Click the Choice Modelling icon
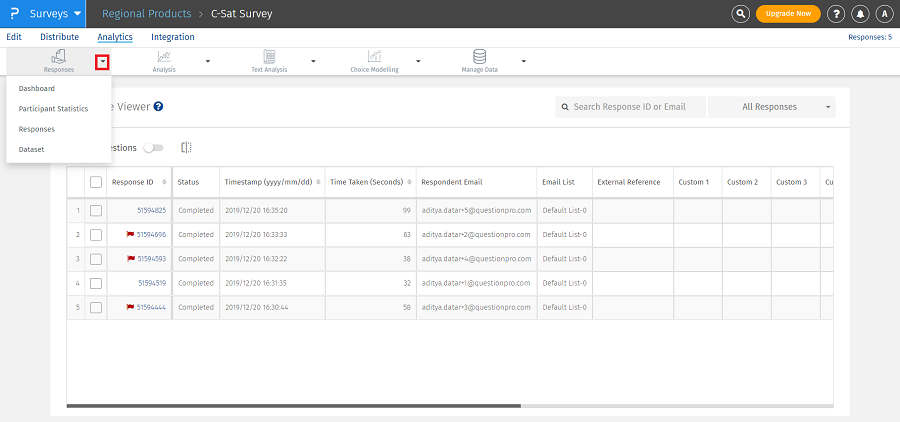The image size is (900, 422). pyautogui.click(x=374, y=57)
